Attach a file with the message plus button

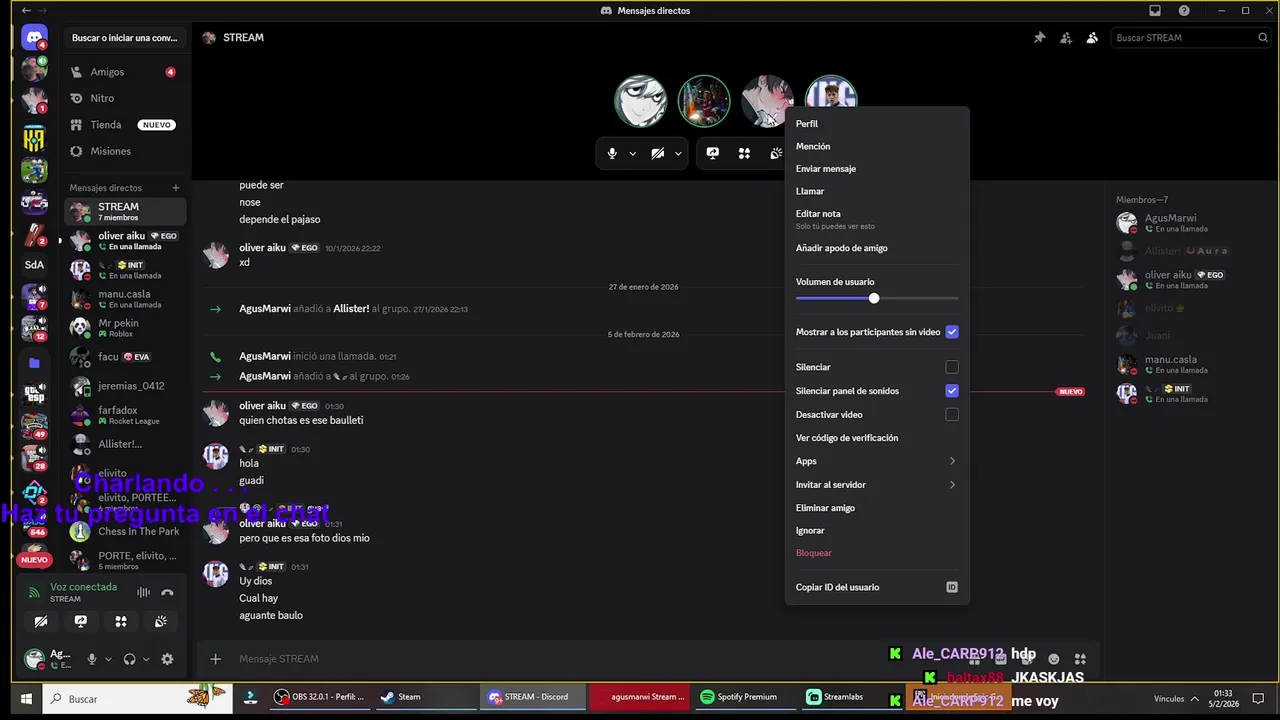(x=215, y=658)
